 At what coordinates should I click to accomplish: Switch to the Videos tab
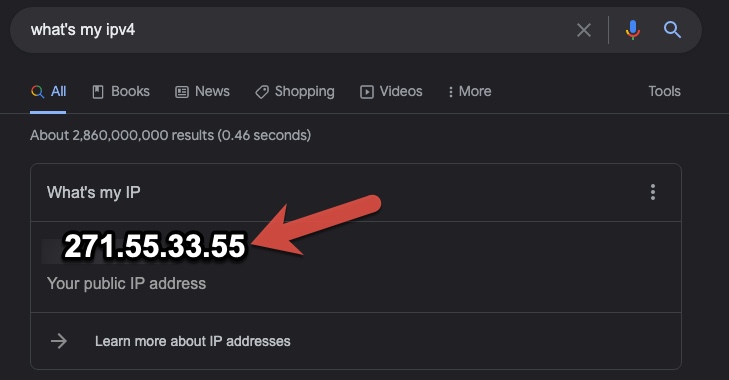click(391, 91)
